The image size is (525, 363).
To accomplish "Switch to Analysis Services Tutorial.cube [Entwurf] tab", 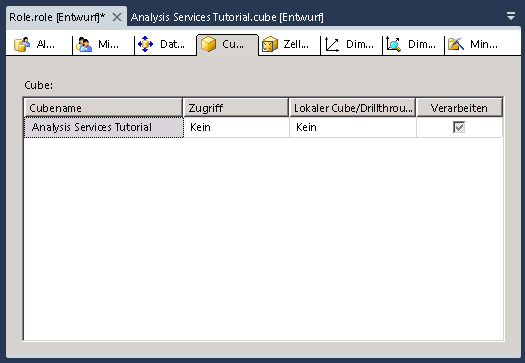I will pyautogui.click(x=227, y=17).
